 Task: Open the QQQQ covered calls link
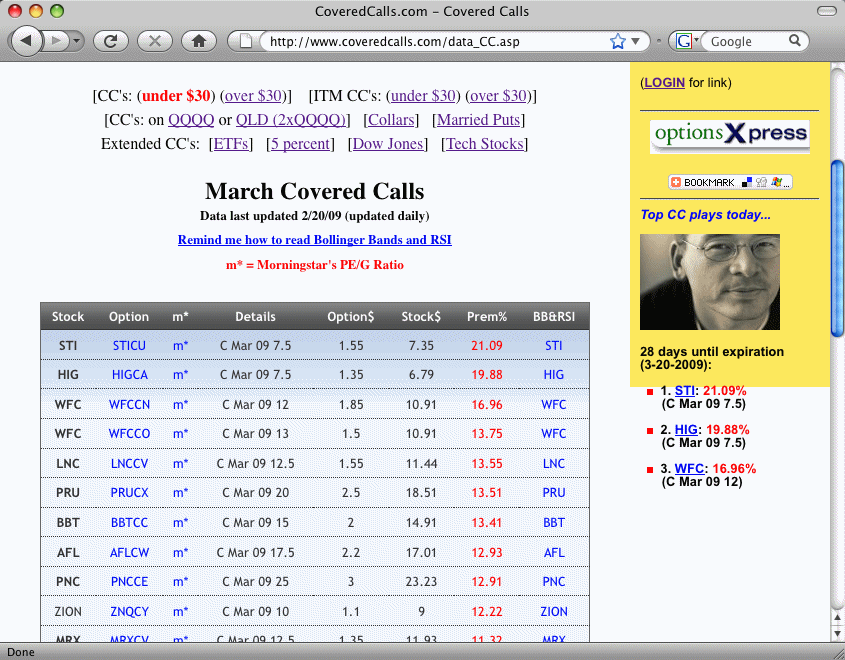pyautogui.click(x=191, y=120)
